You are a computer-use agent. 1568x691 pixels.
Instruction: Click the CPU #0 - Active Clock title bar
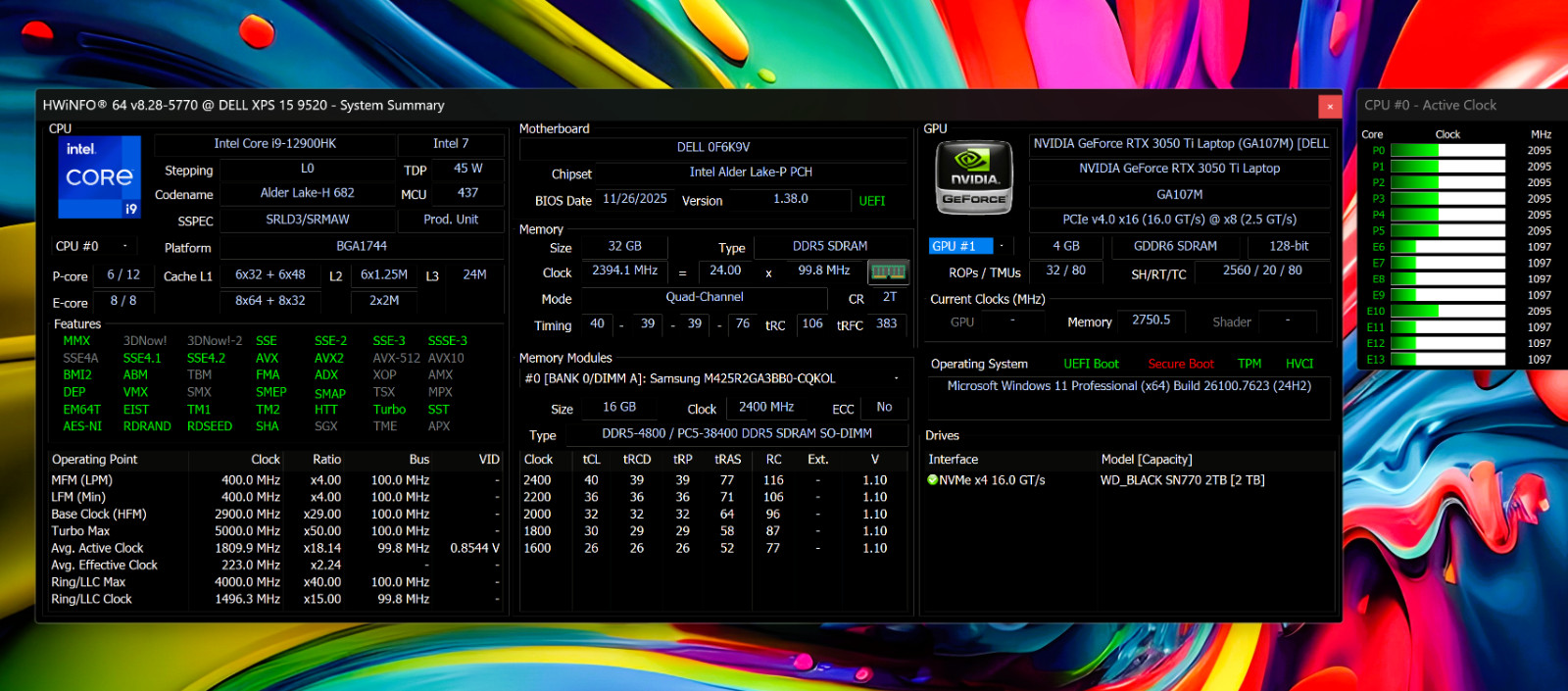(1461, 106)
